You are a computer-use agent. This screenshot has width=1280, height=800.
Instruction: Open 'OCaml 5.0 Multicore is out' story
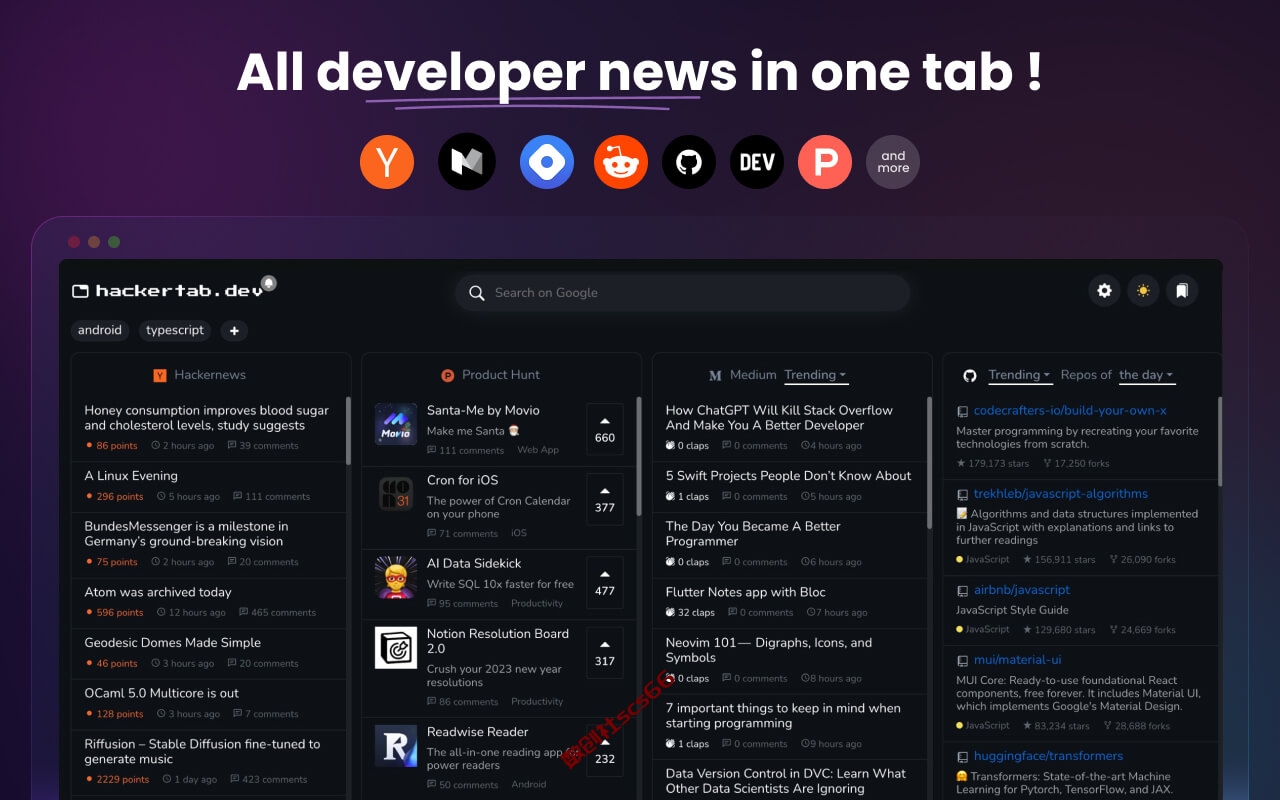tap(162, 693)
